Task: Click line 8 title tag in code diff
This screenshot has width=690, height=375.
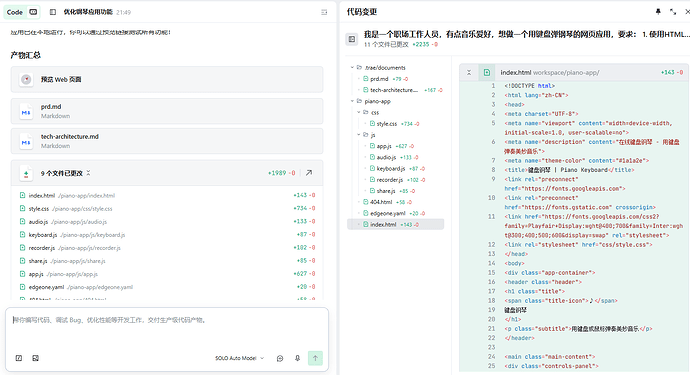Action: pos(569,170)
